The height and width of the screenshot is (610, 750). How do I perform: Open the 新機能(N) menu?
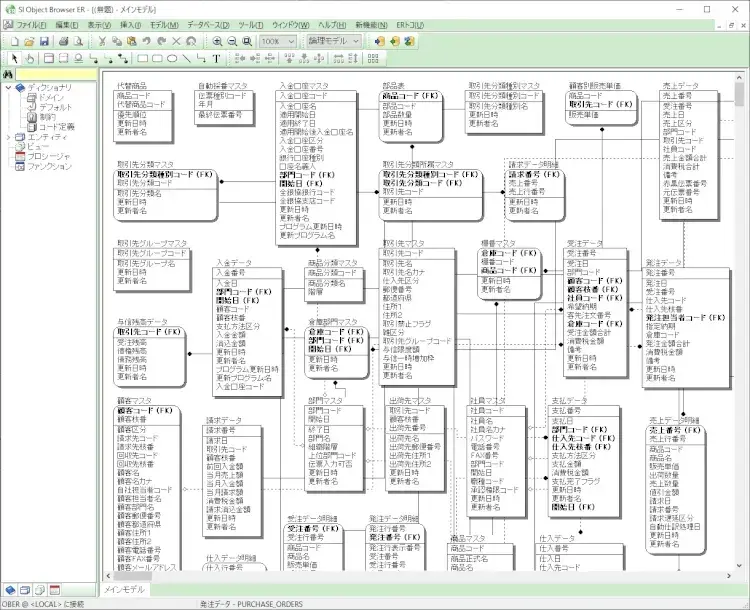click(371, 25)
